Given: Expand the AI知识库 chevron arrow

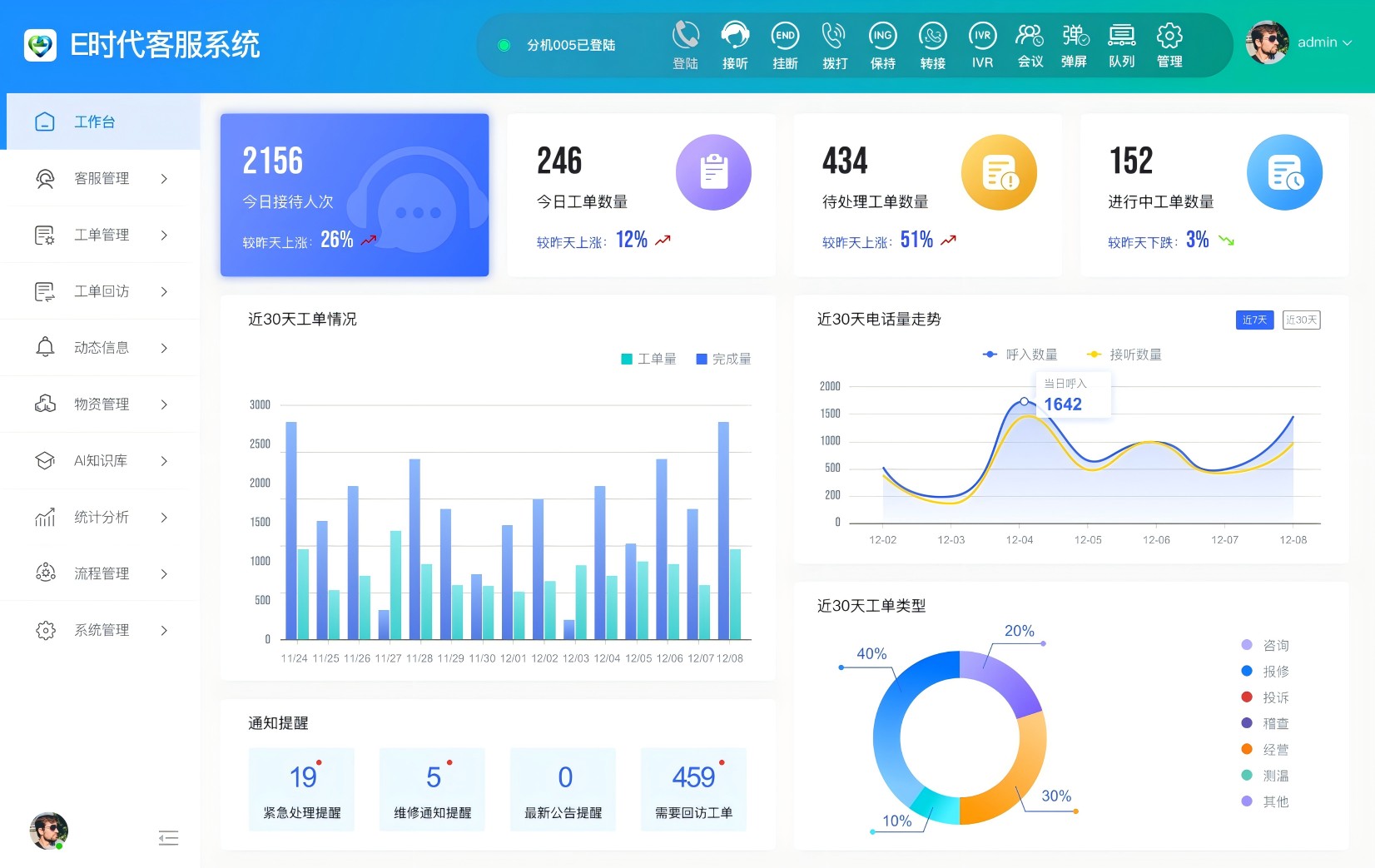Looking at the screenshot, I should pyautogui.click(x=164, y=461).
